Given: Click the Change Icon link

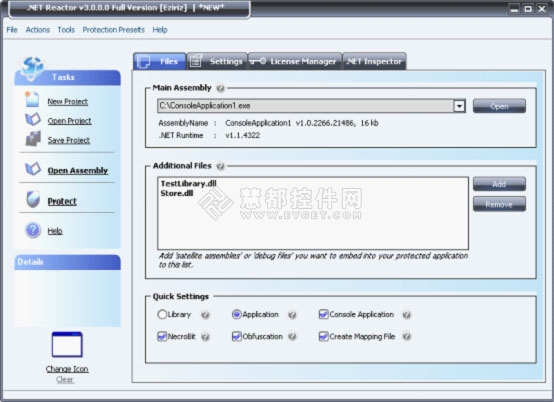Looking at the screenshot, I should tap(67, 369).
